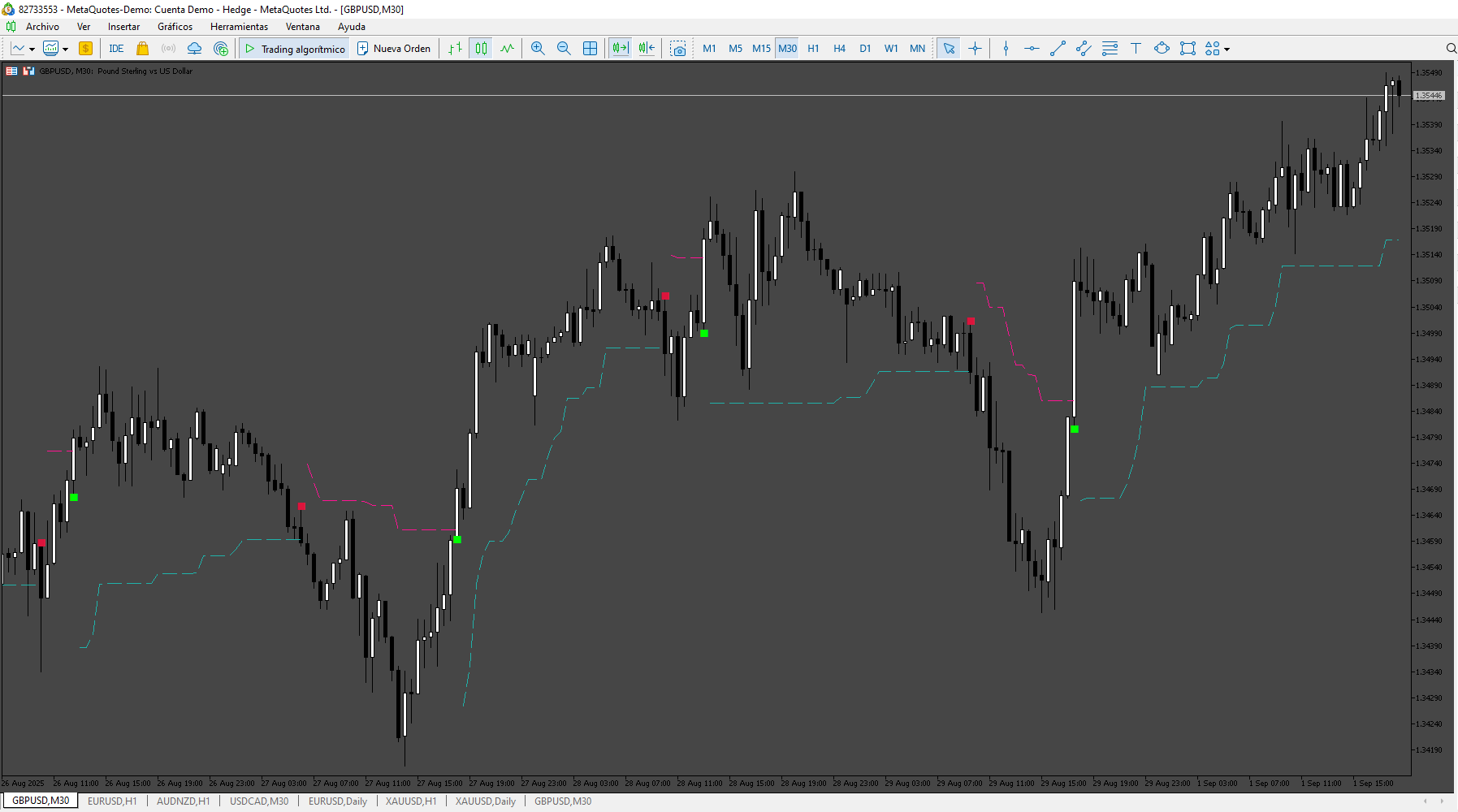Select the ellipse shapes tool
Image resolution: width=1458 pixels, height=812 pixels.
pos(1162,49)
